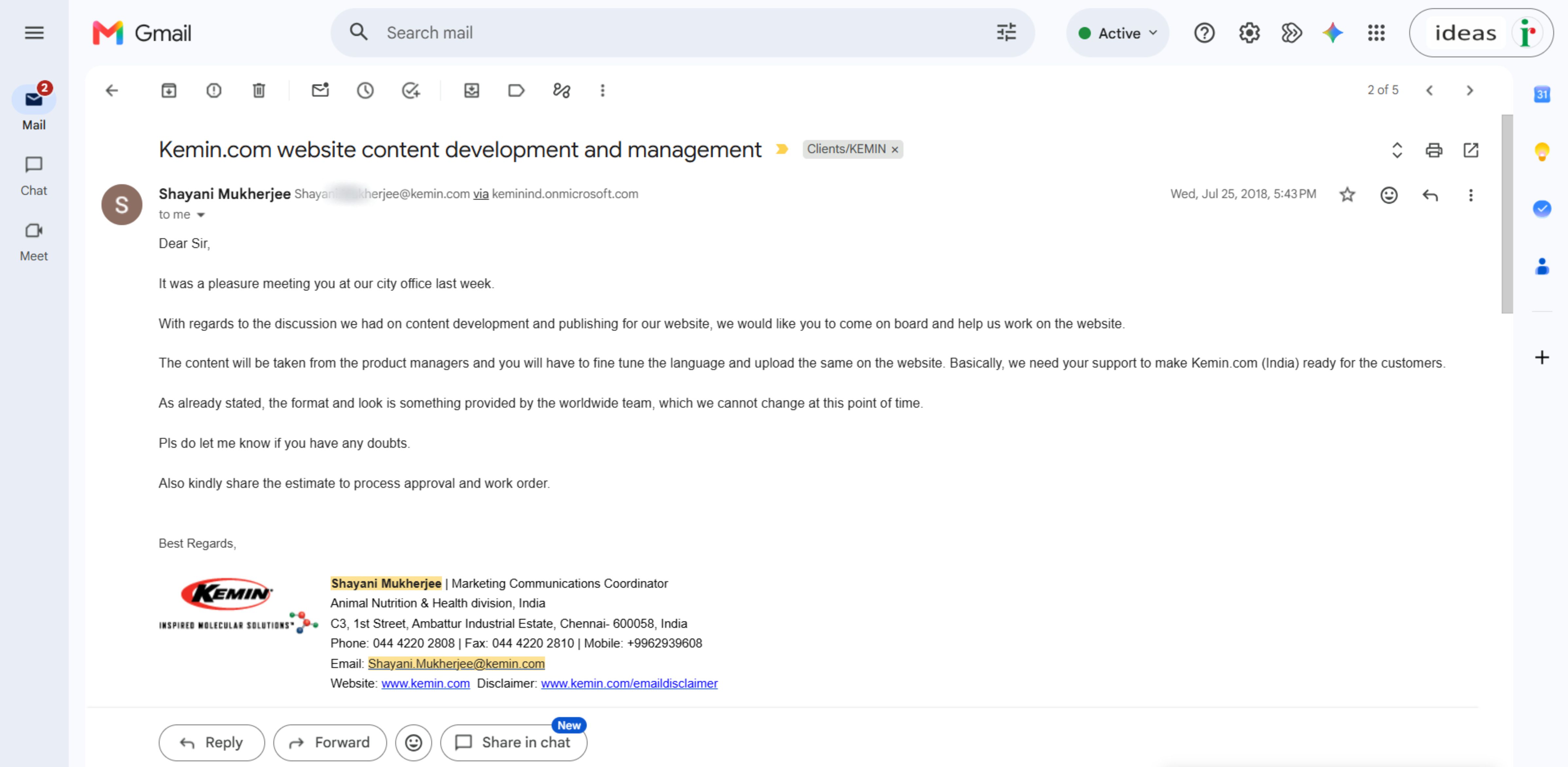Screen dimensions: 1568x767
Task: Click Share in chat button
Action: point(513,743)
